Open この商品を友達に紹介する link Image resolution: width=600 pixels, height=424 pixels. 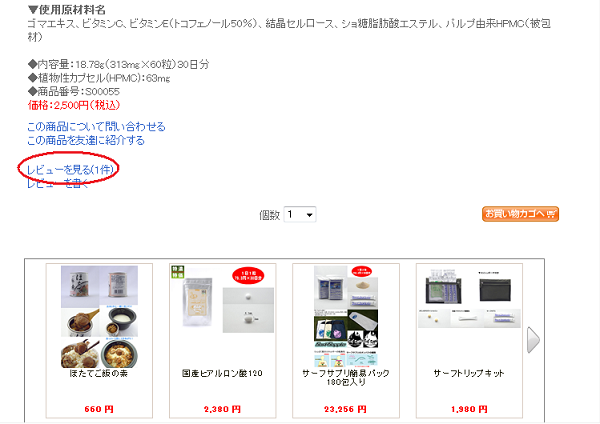(86, 140)
